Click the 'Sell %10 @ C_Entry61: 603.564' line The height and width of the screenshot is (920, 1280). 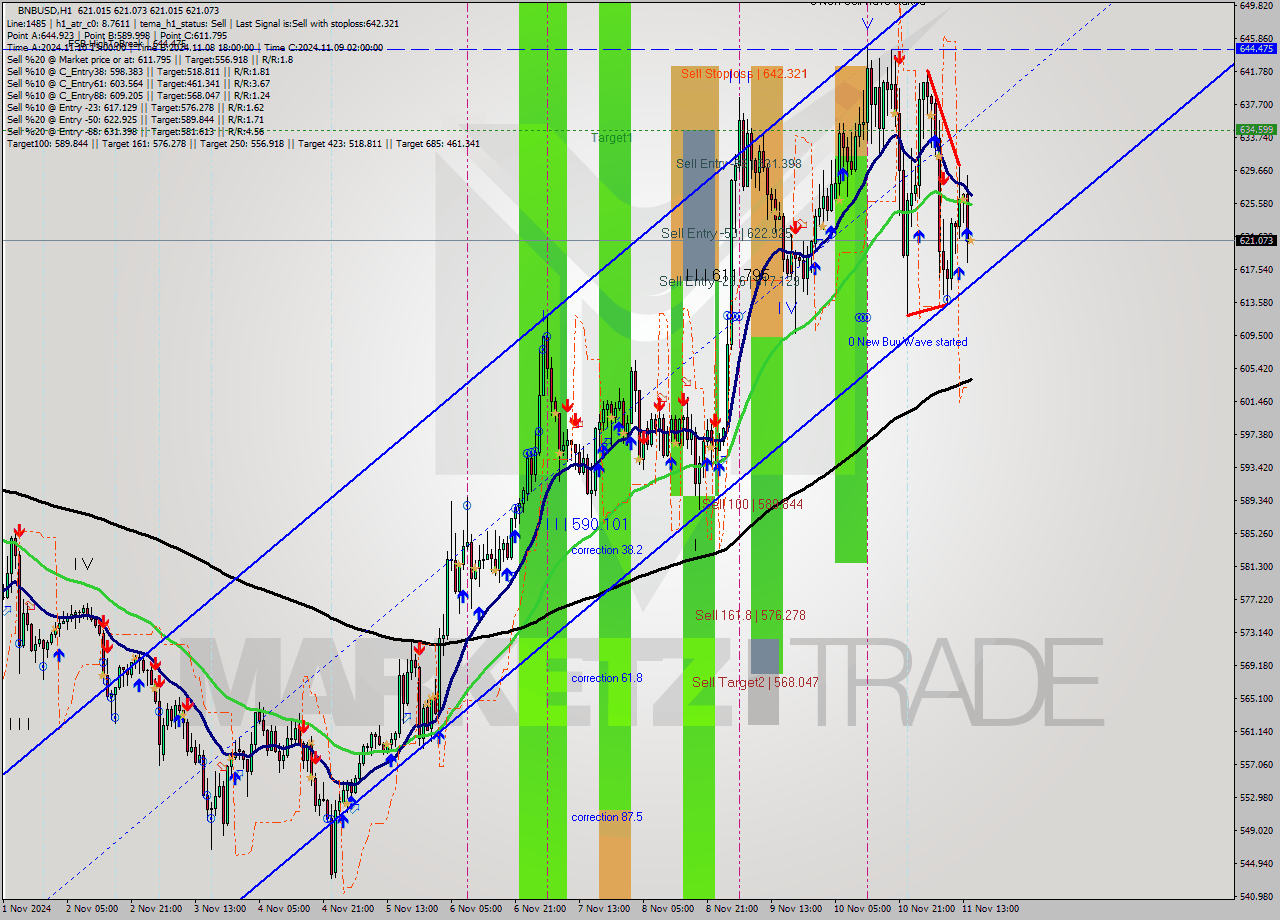pos(138,83)
